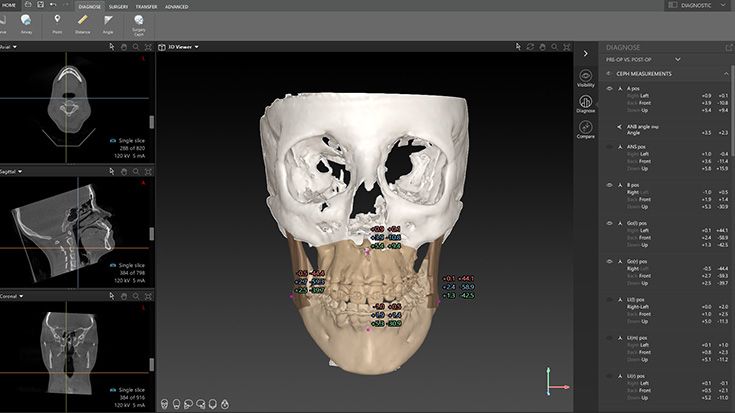Click the Home button
The image size is (735, 413).
pos(10,5)
